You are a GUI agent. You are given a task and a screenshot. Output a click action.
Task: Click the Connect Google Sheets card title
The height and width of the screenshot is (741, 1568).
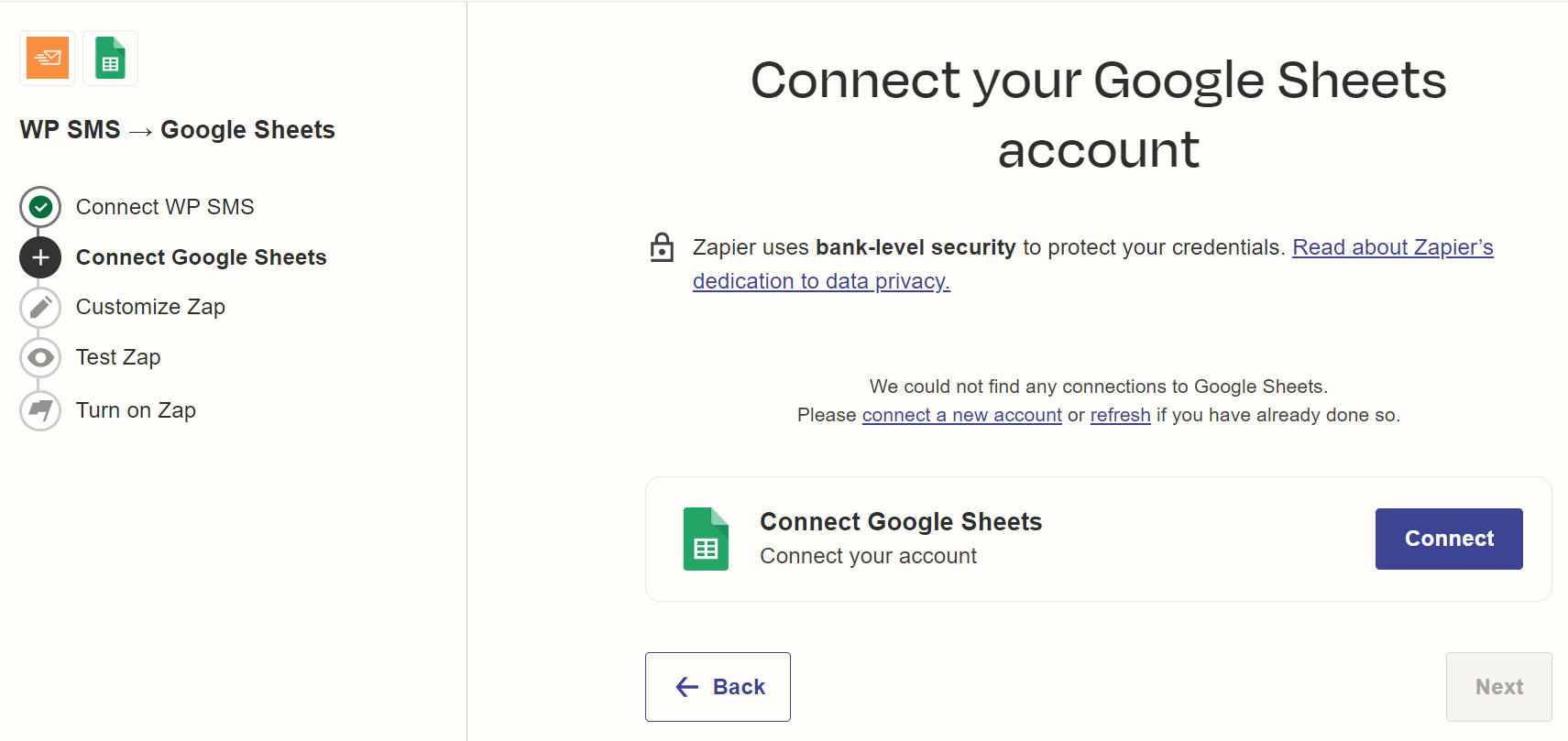pos(901,522)
